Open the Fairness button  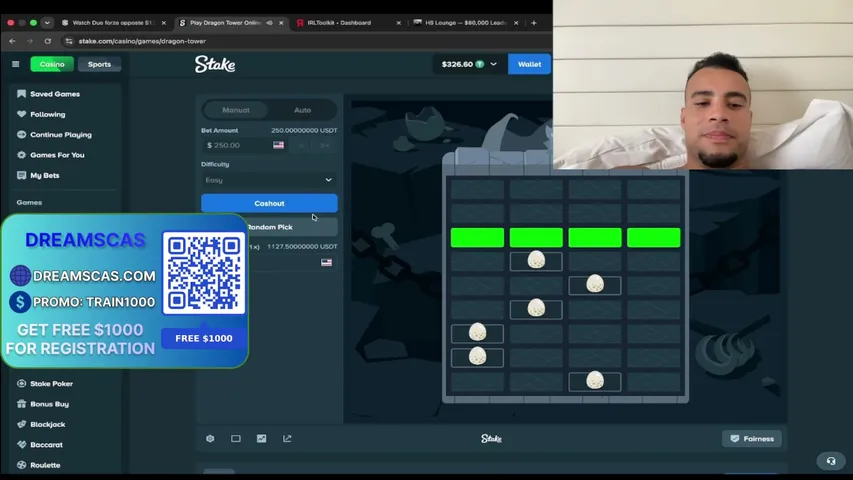click(x=752, y=439)
